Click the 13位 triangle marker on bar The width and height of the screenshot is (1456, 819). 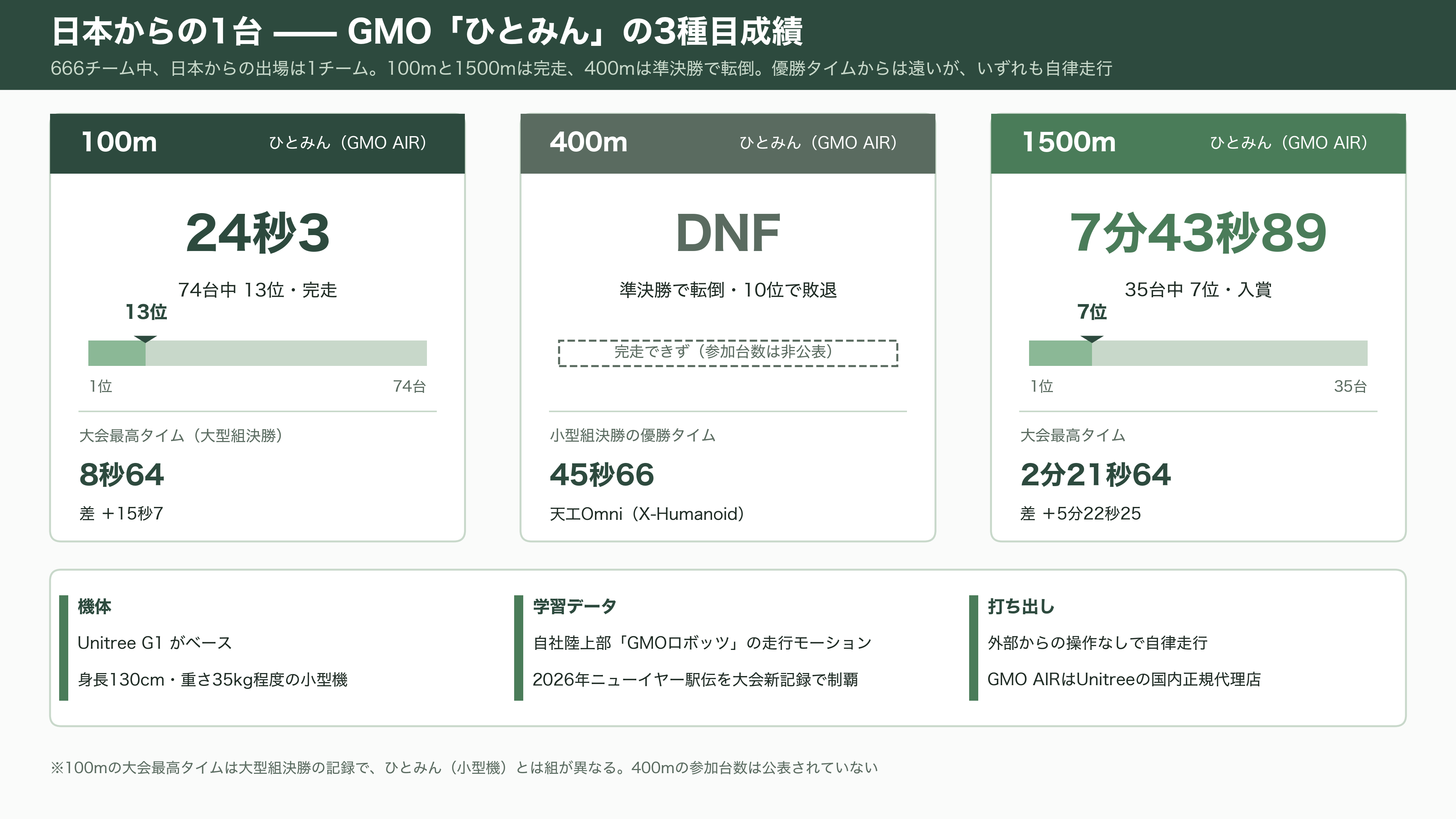click(145, 339)
